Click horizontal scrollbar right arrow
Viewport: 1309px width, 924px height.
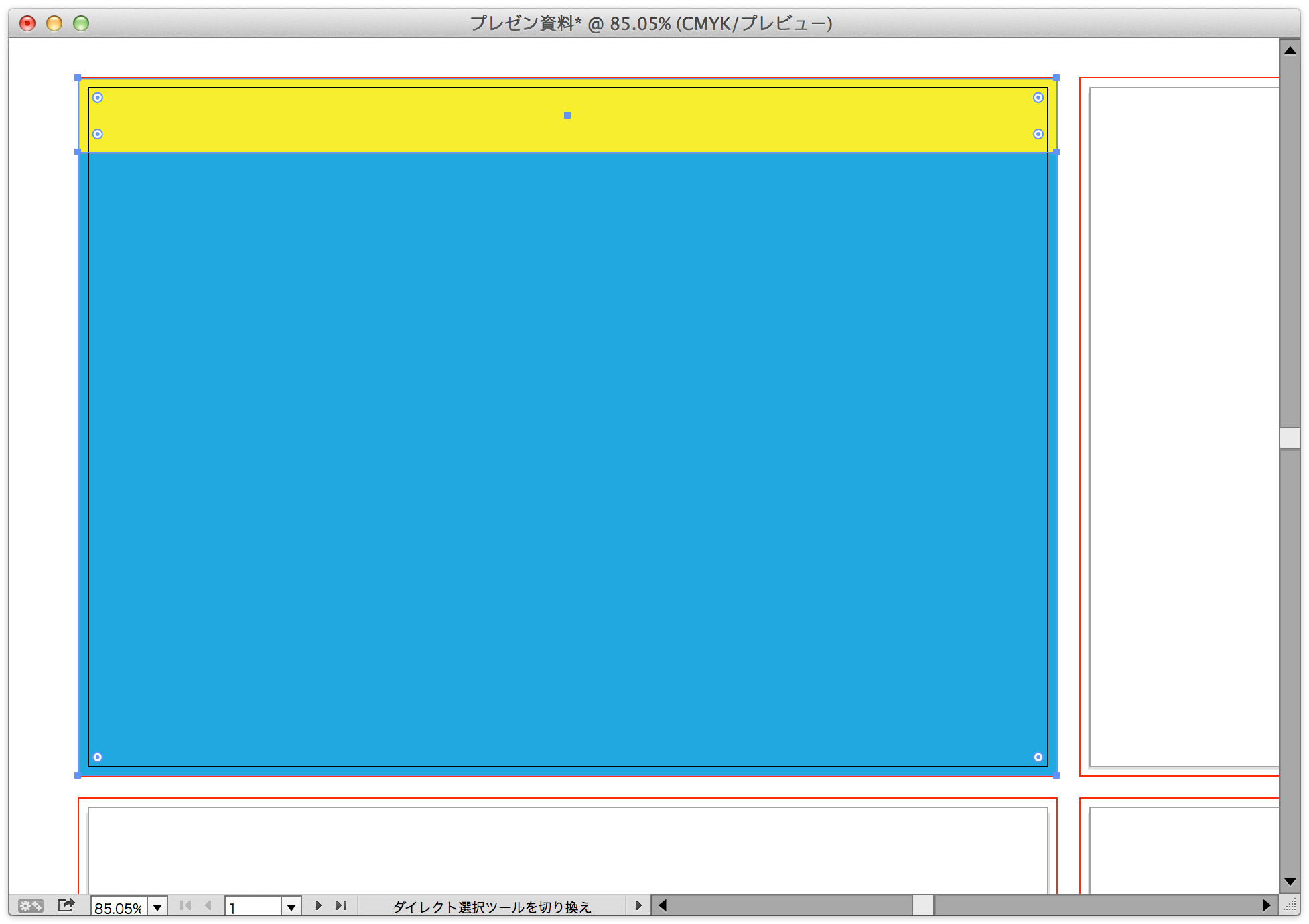point(1266,906)
